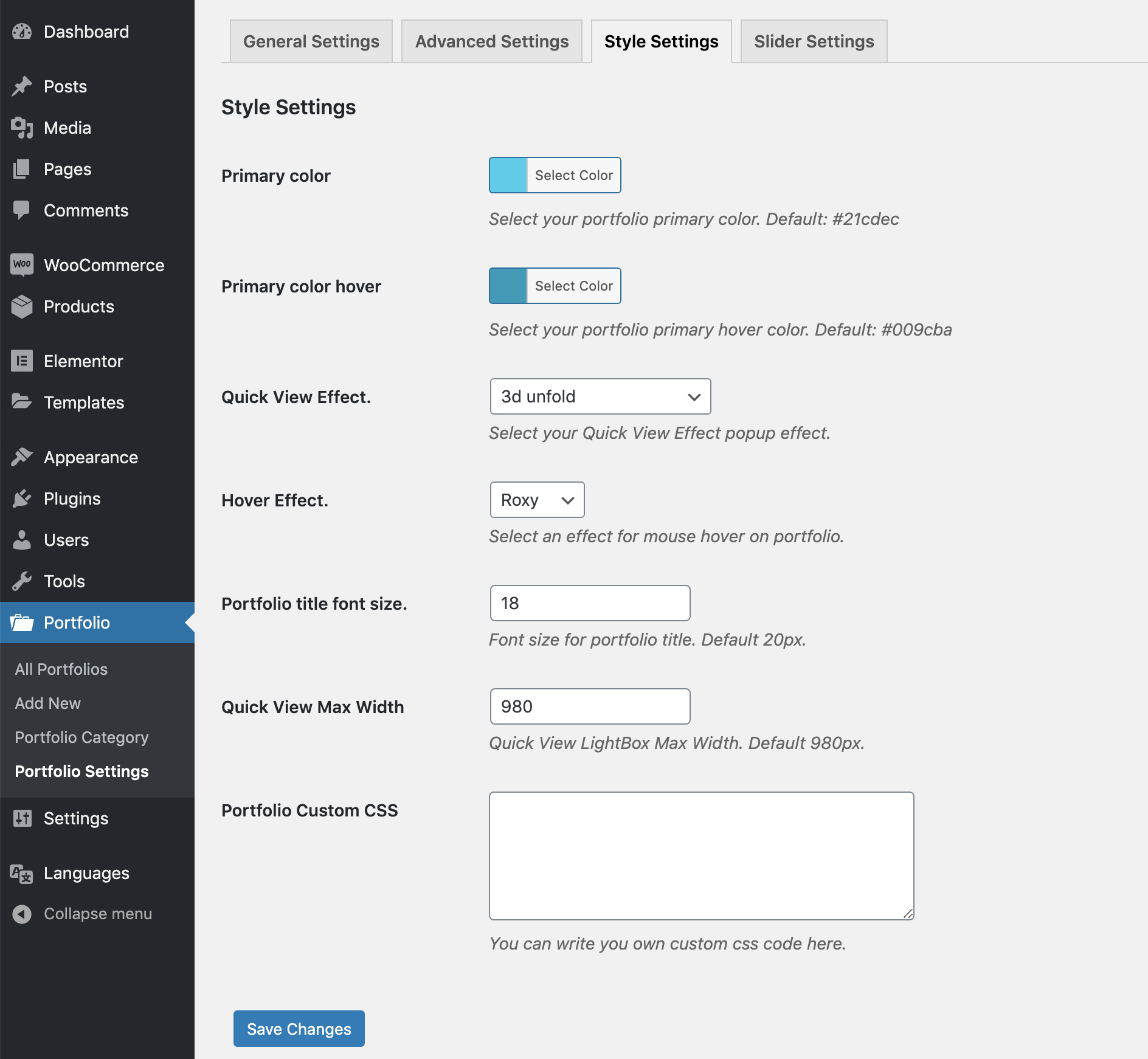Click the 'Primary color' field label

[276, 176]
